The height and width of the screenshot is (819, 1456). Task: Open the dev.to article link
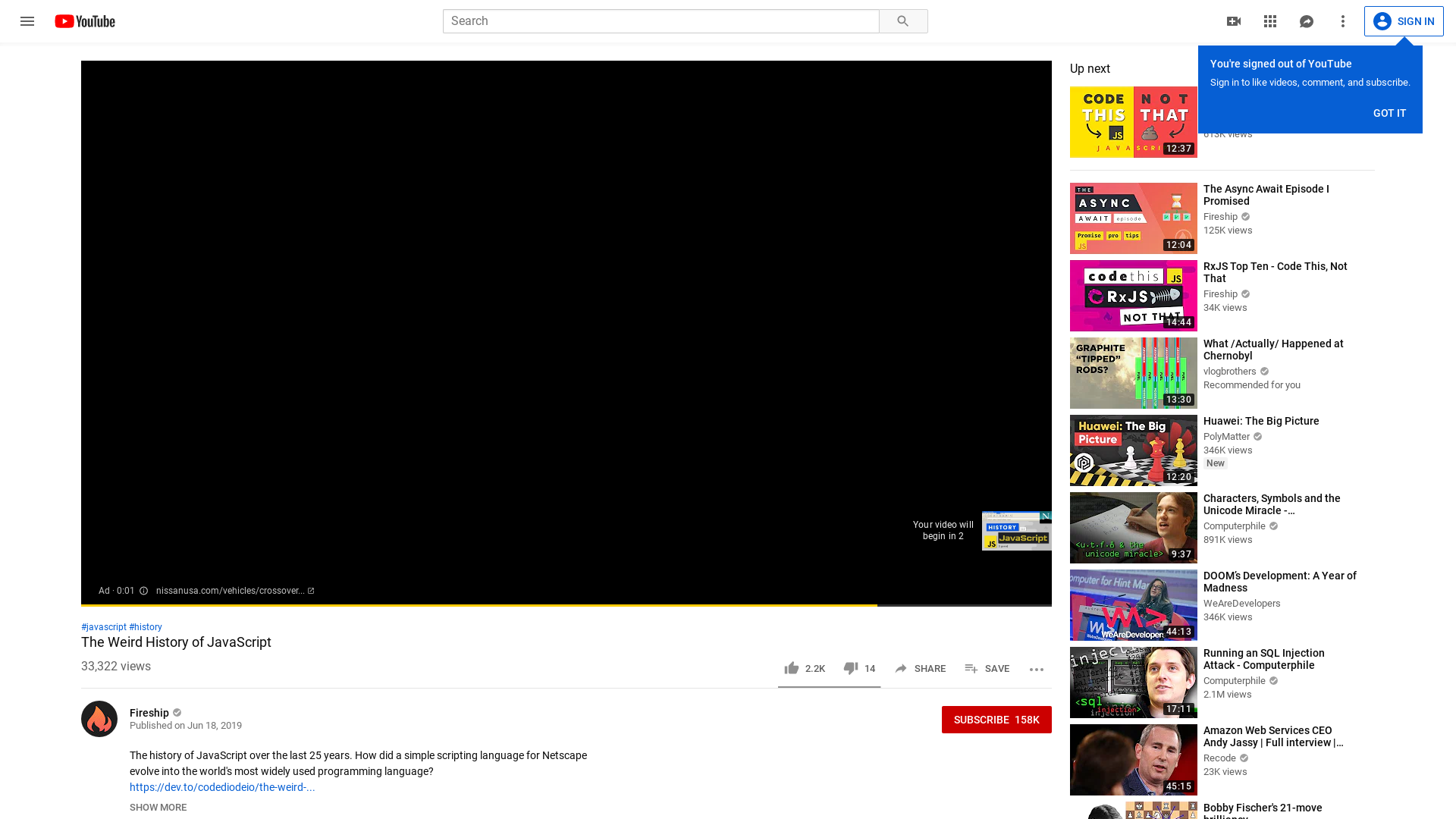click(222, 787)
